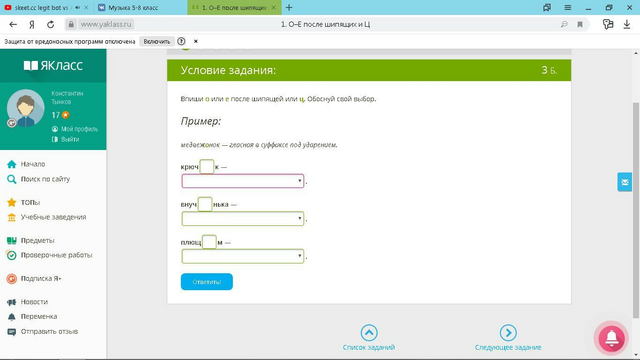The image size is (640, 360).
Task: Switch to Музыка 5-8 класс tab
Action: click(x=133, y=7)
